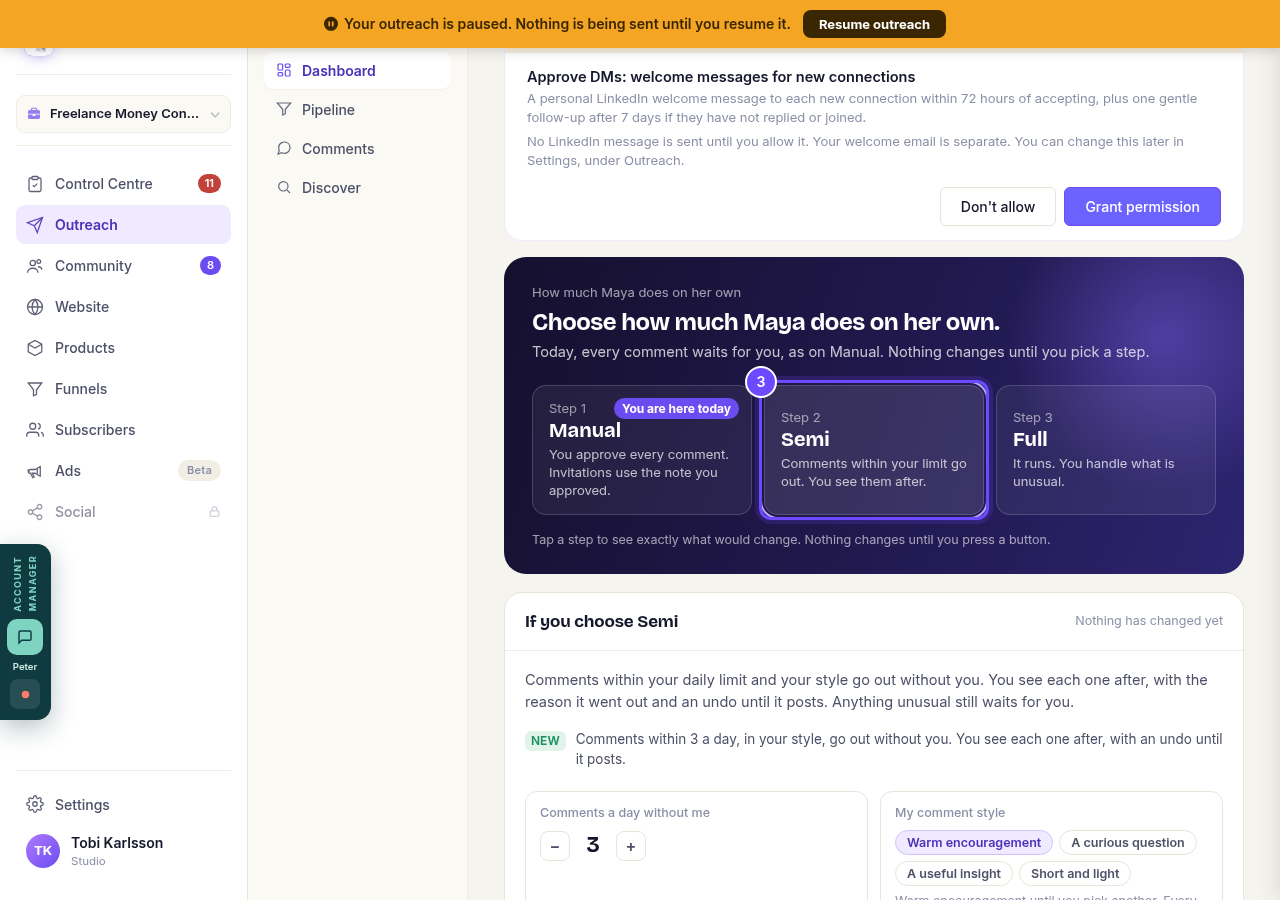Screen dimensions: 1280x900
Task: Open the Comments tab
Action: (x=357, y=149)
